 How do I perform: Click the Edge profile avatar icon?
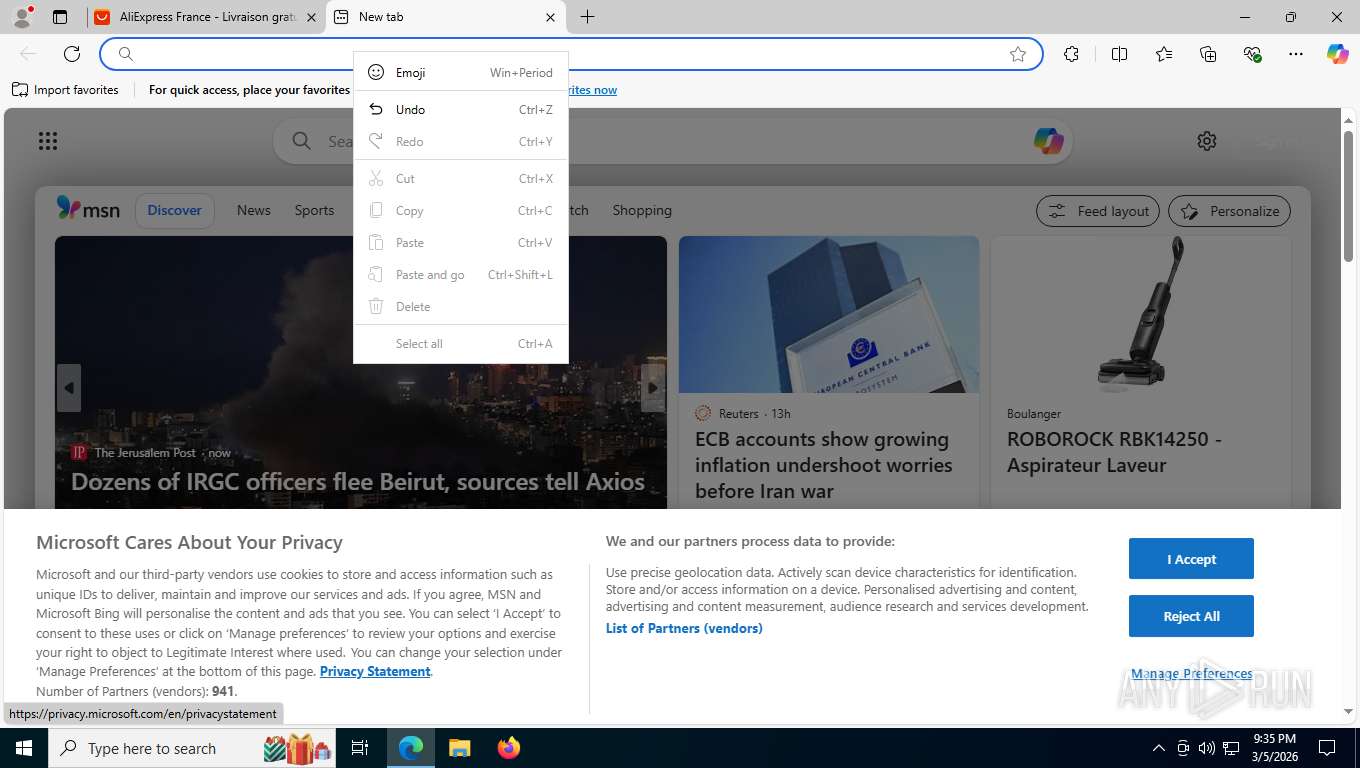21,16
